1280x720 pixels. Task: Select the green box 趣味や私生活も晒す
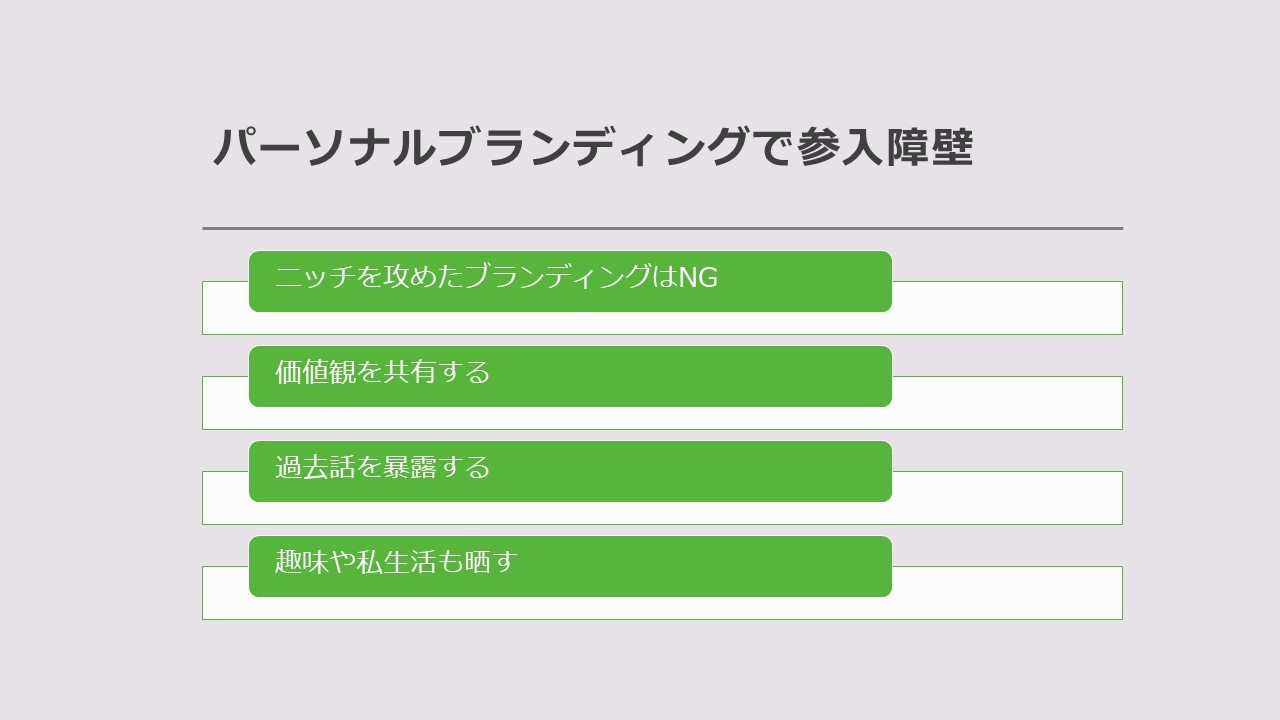[570, 566]
